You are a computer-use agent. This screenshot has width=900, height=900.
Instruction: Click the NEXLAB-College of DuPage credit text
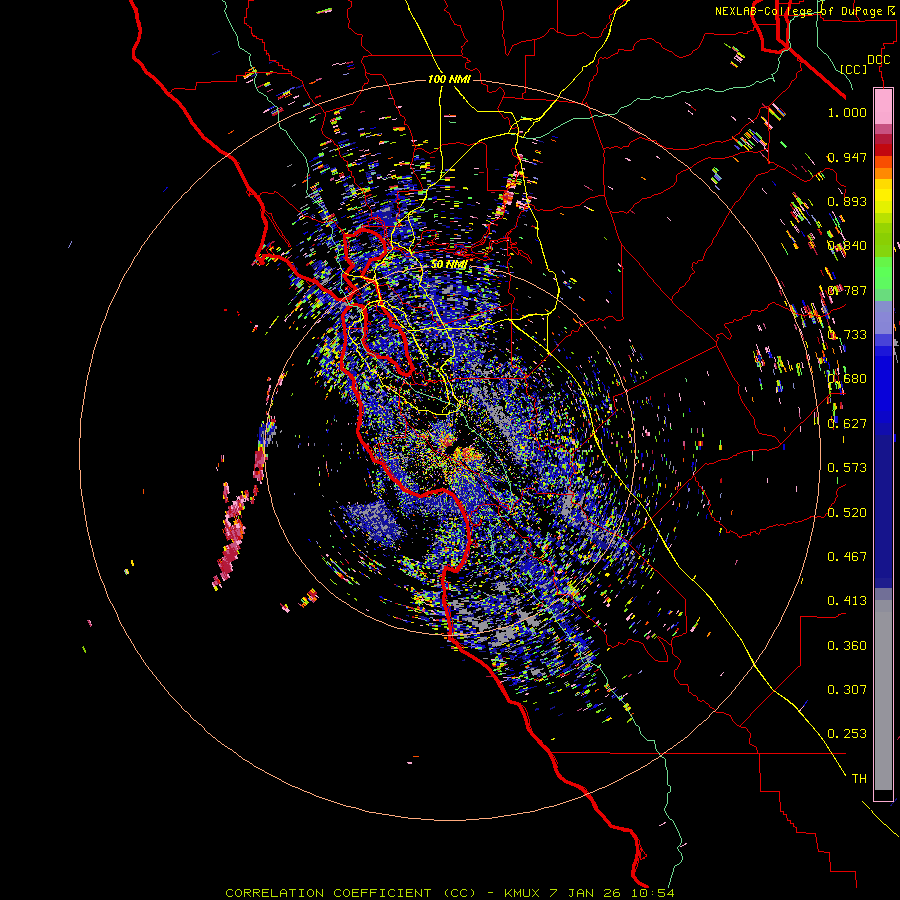[x=804, y=11]
